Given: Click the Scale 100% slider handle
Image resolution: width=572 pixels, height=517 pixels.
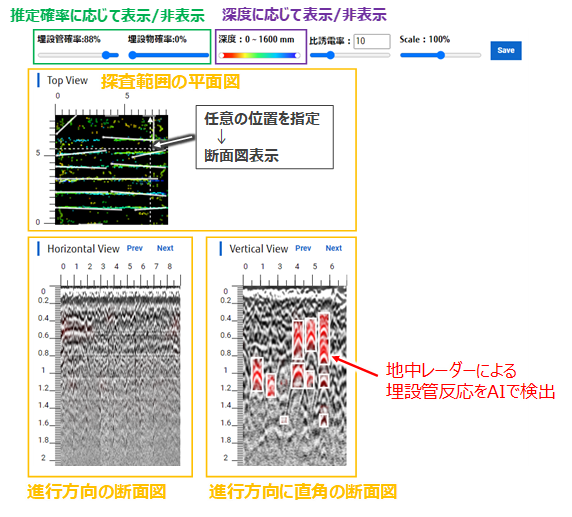Looking at the screenshot, I should pos(441,55).
